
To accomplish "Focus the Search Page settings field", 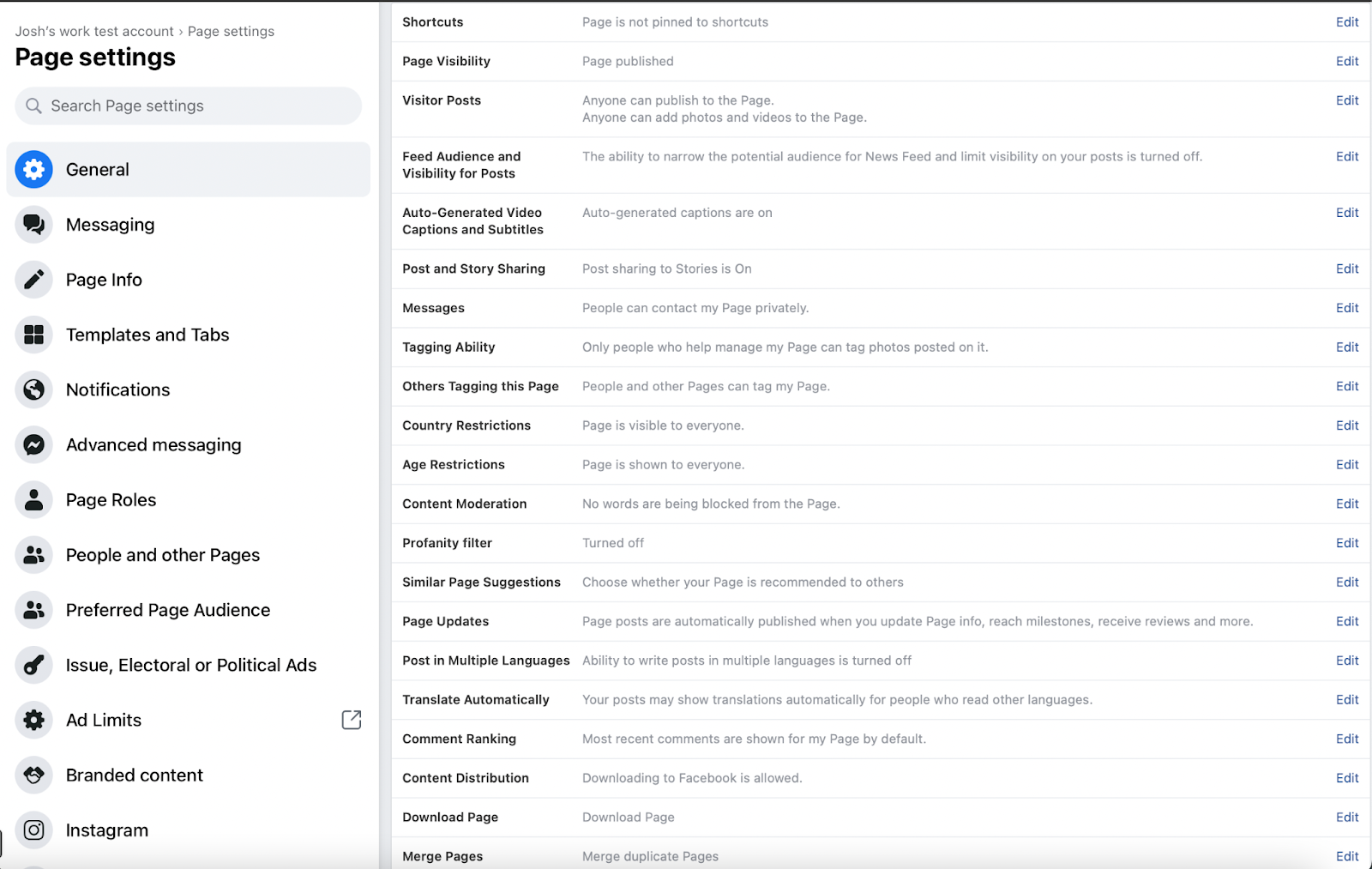I will (189, 106).
